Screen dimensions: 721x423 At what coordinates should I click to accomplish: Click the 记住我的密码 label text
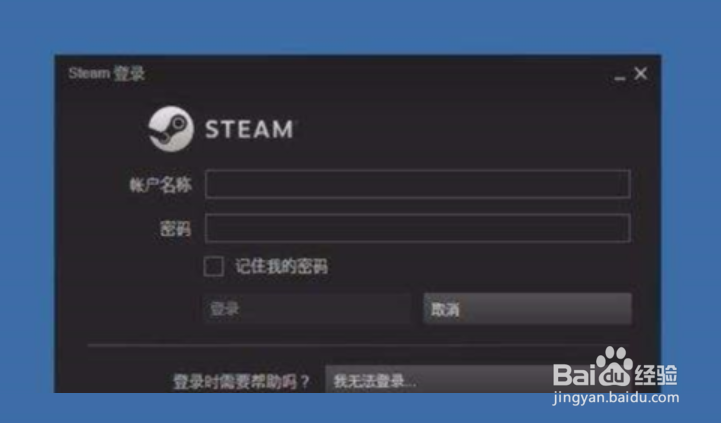click(281, 266)
